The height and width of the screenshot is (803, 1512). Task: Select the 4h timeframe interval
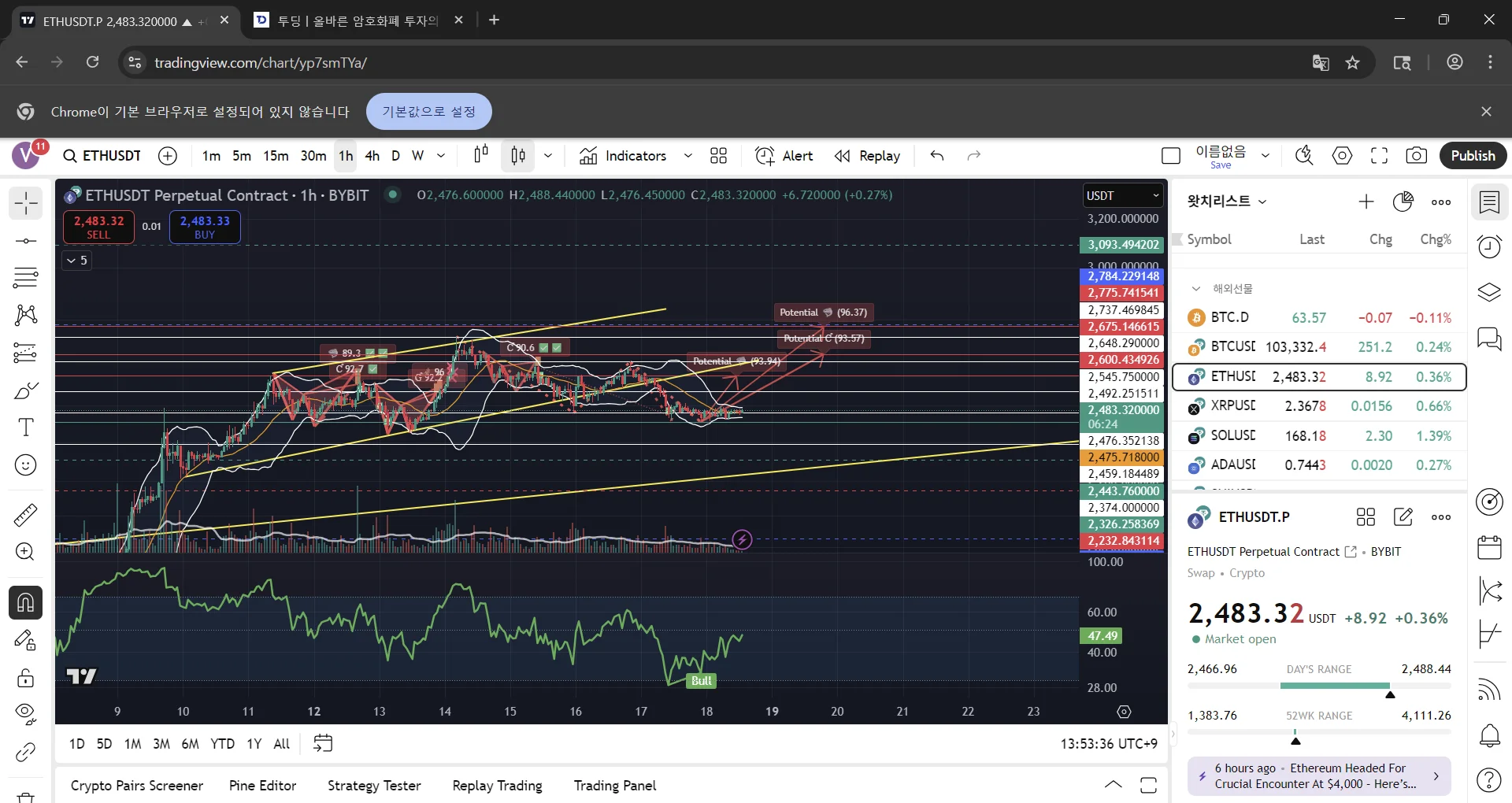click(x=372, y=156)
